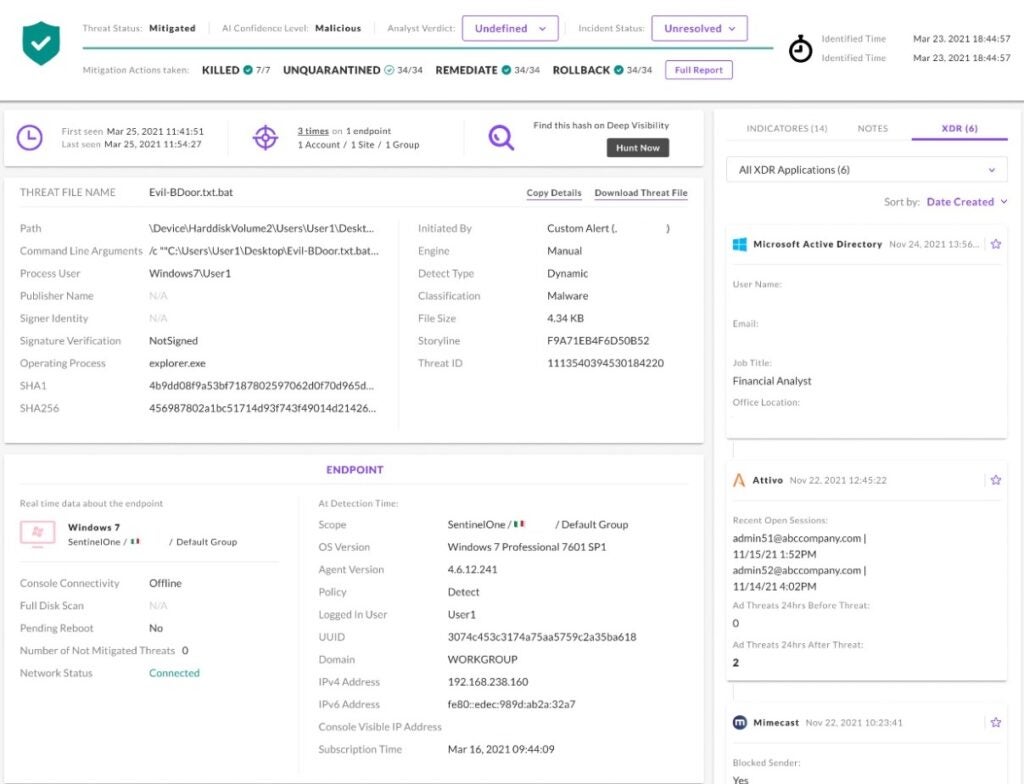This screenshot has width=1024, height=784.
Task: Click the Custom Alert initiated-by value
Action: 608,229
